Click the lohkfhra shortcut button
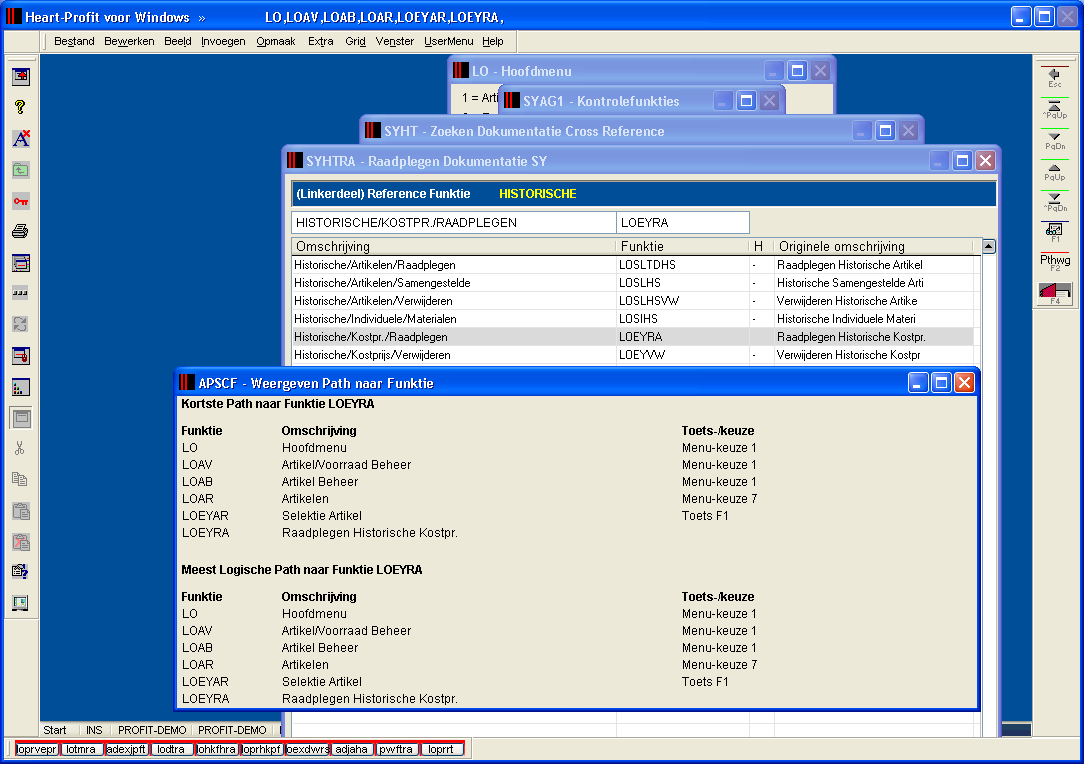Image resolution: width=1084 pixels, height=764 pixels. (x=216, y=749)
